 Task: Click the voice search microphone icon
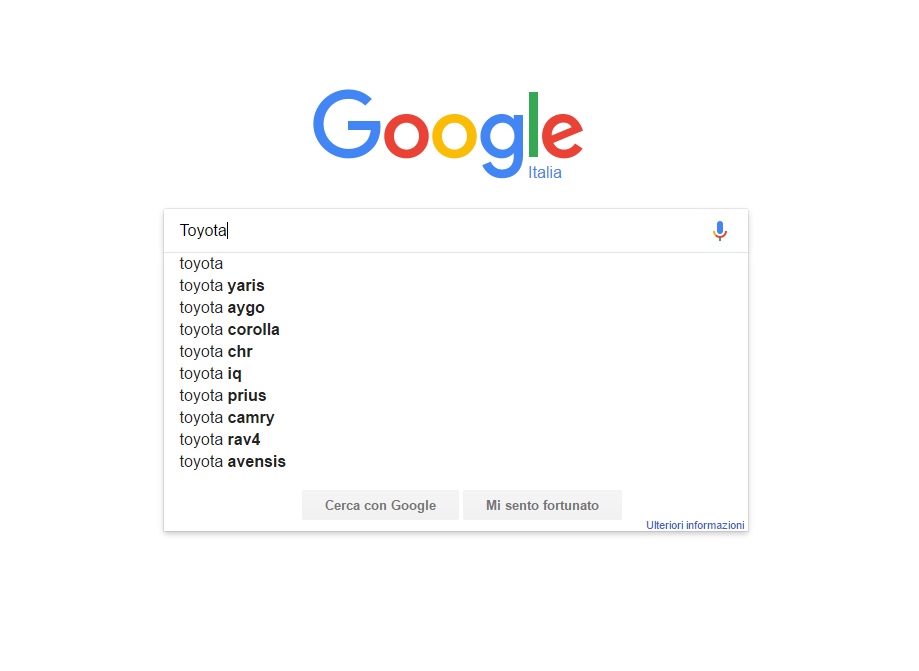tap(720, 231)
